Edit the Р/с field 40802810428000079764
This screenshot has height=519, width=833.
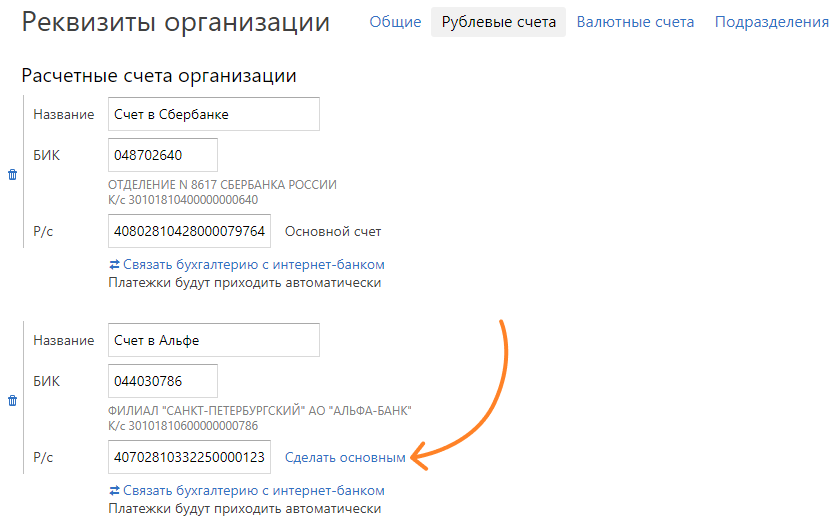coord(190,231)
